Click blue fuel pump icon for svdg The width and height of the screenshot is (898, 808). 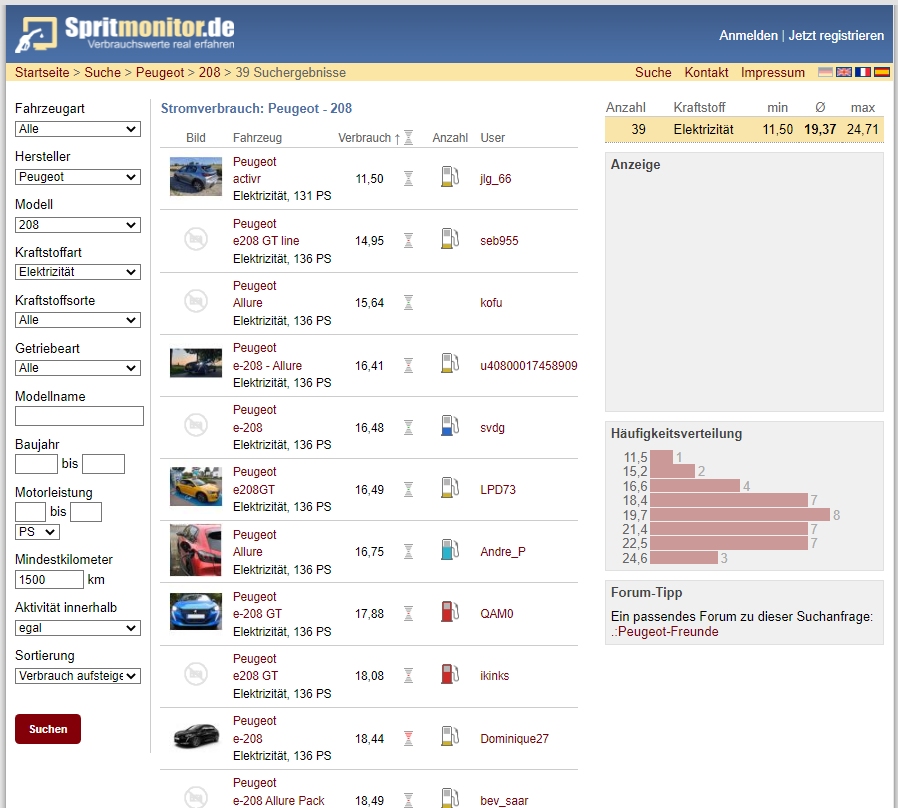click(450, 425)
